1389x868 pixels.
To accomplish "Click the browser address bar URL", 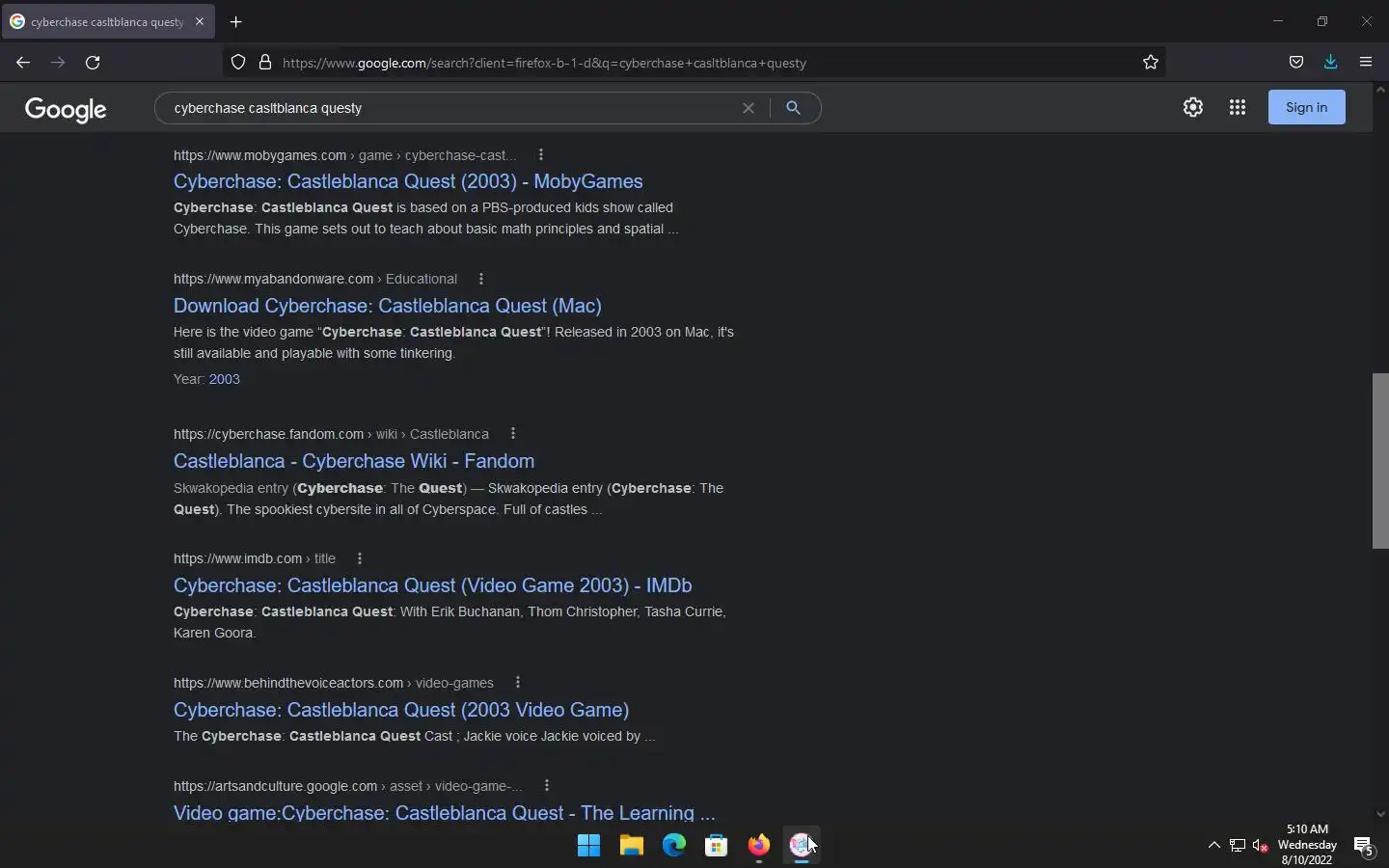I will pos(544,63).
